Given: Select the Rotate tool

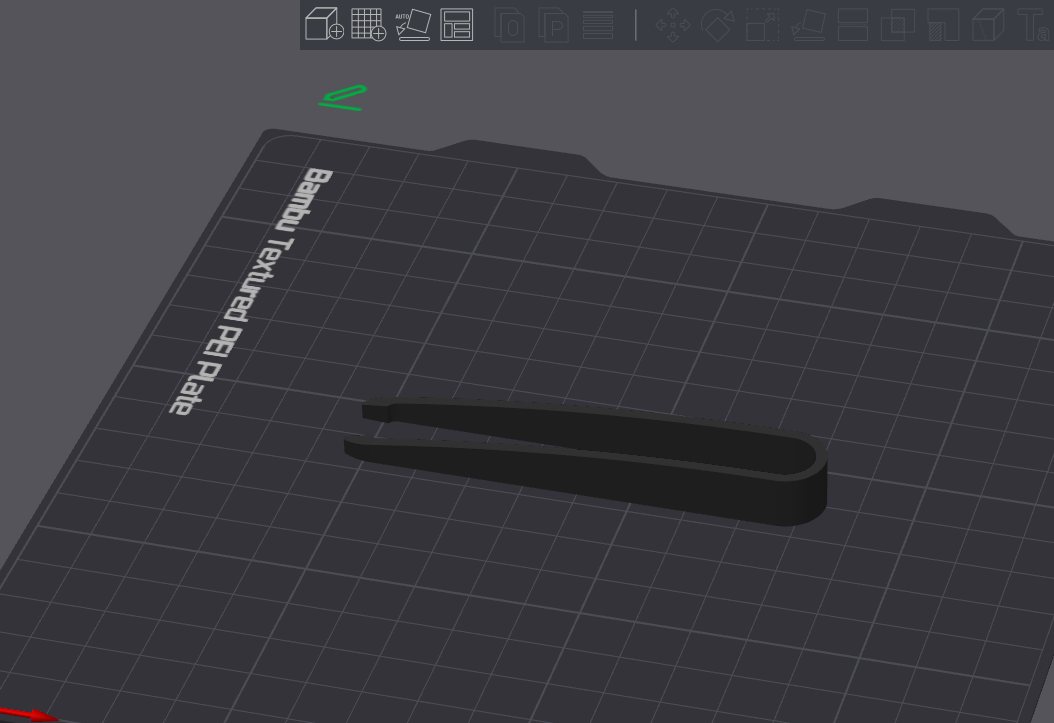Looking at the screenshot, I should 717,25.
